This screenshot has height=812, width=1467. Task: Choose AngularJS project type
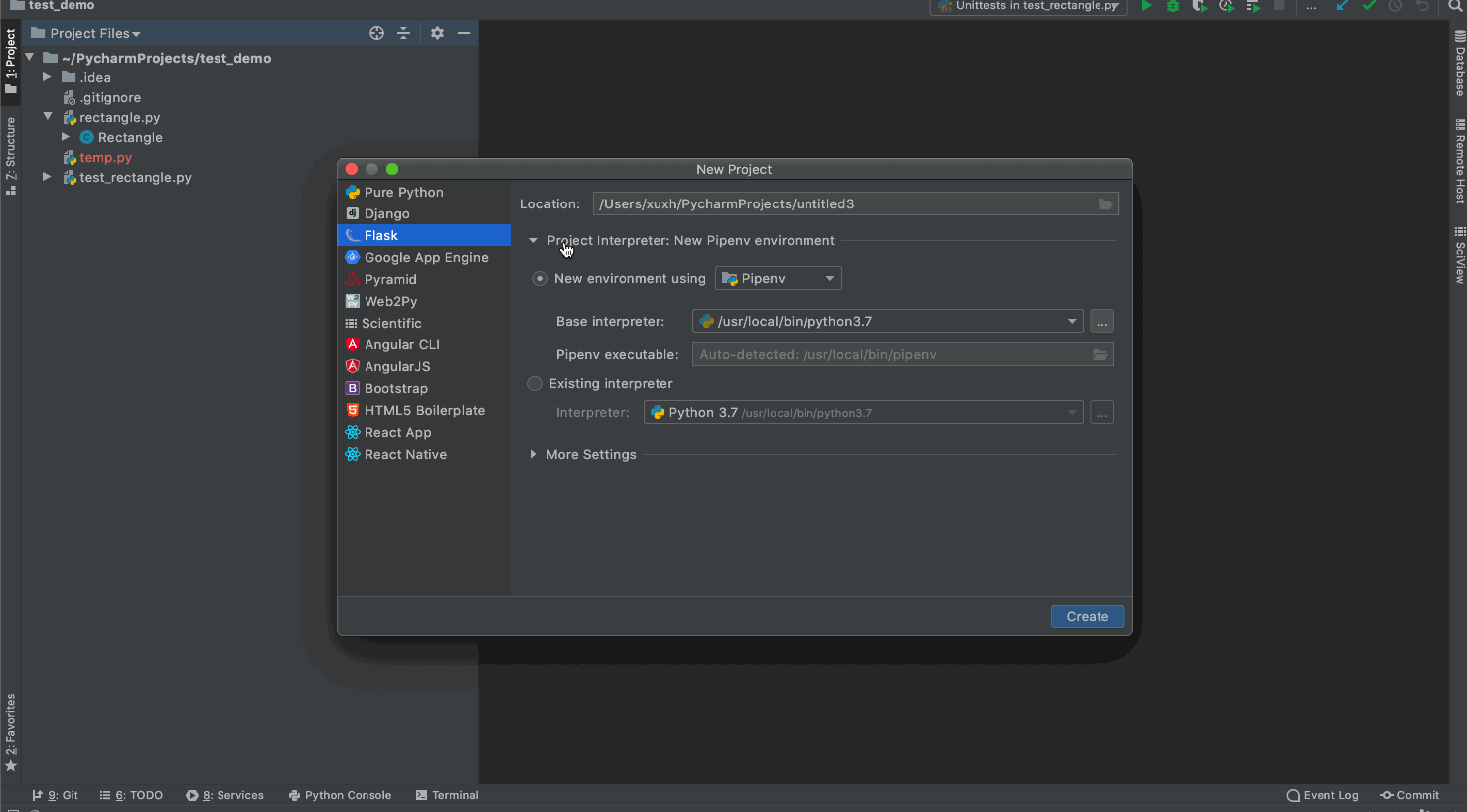424,366
